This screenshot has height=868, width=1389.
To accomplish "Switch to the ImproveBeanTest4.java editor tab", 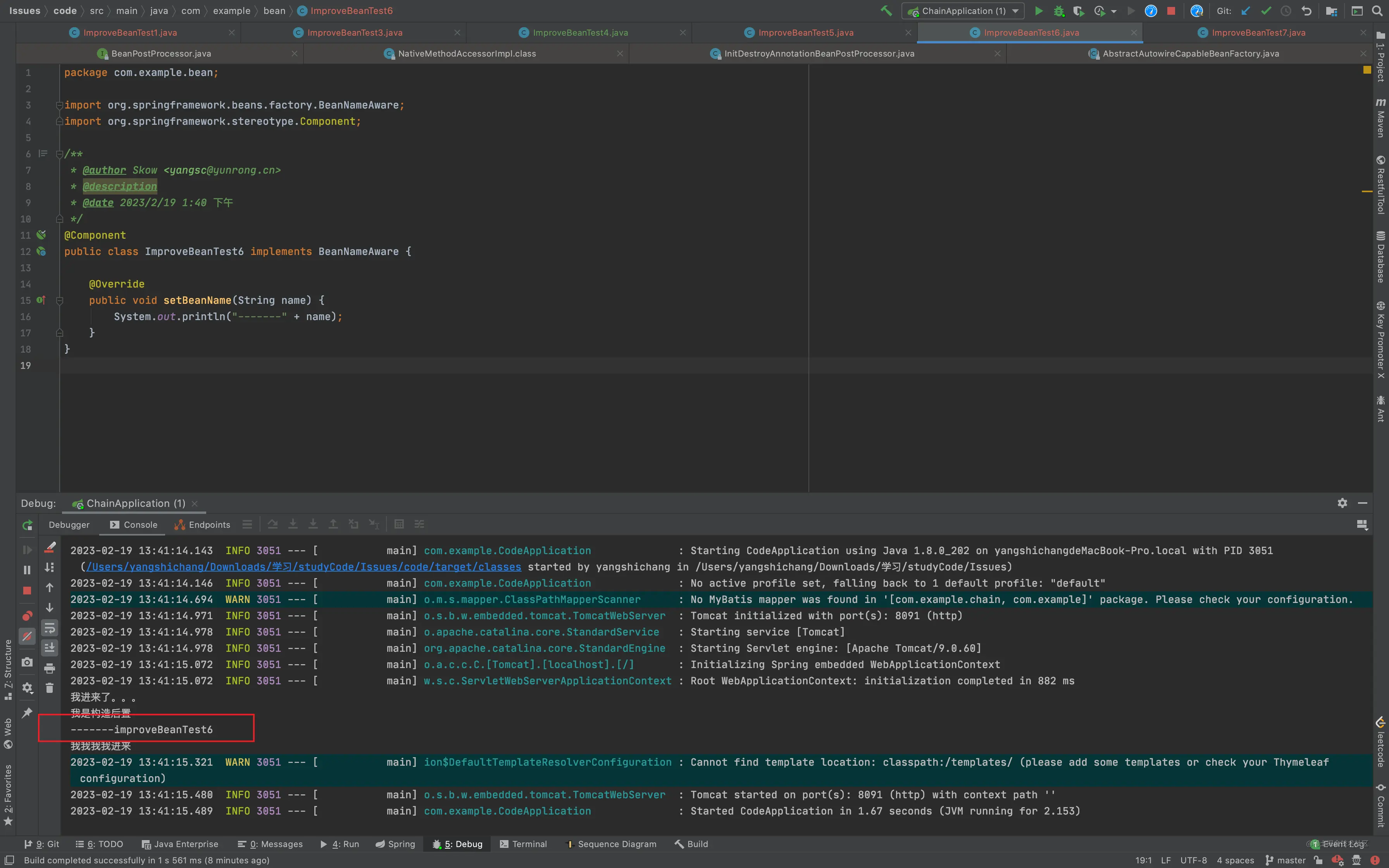I will coord(580,33).
